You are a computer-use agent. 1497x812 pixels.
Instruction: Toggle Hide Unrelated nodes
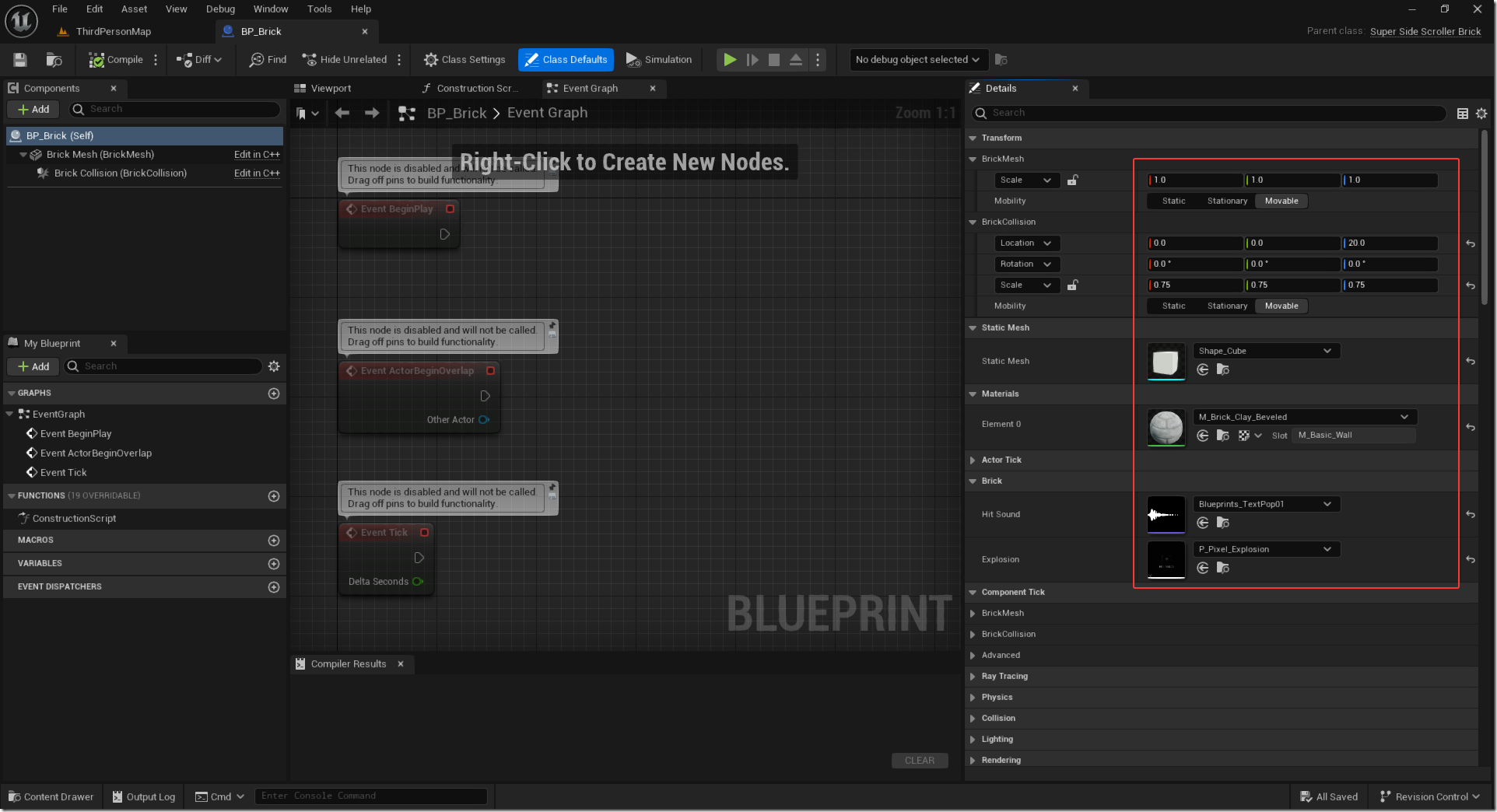[x=344, y=60]
